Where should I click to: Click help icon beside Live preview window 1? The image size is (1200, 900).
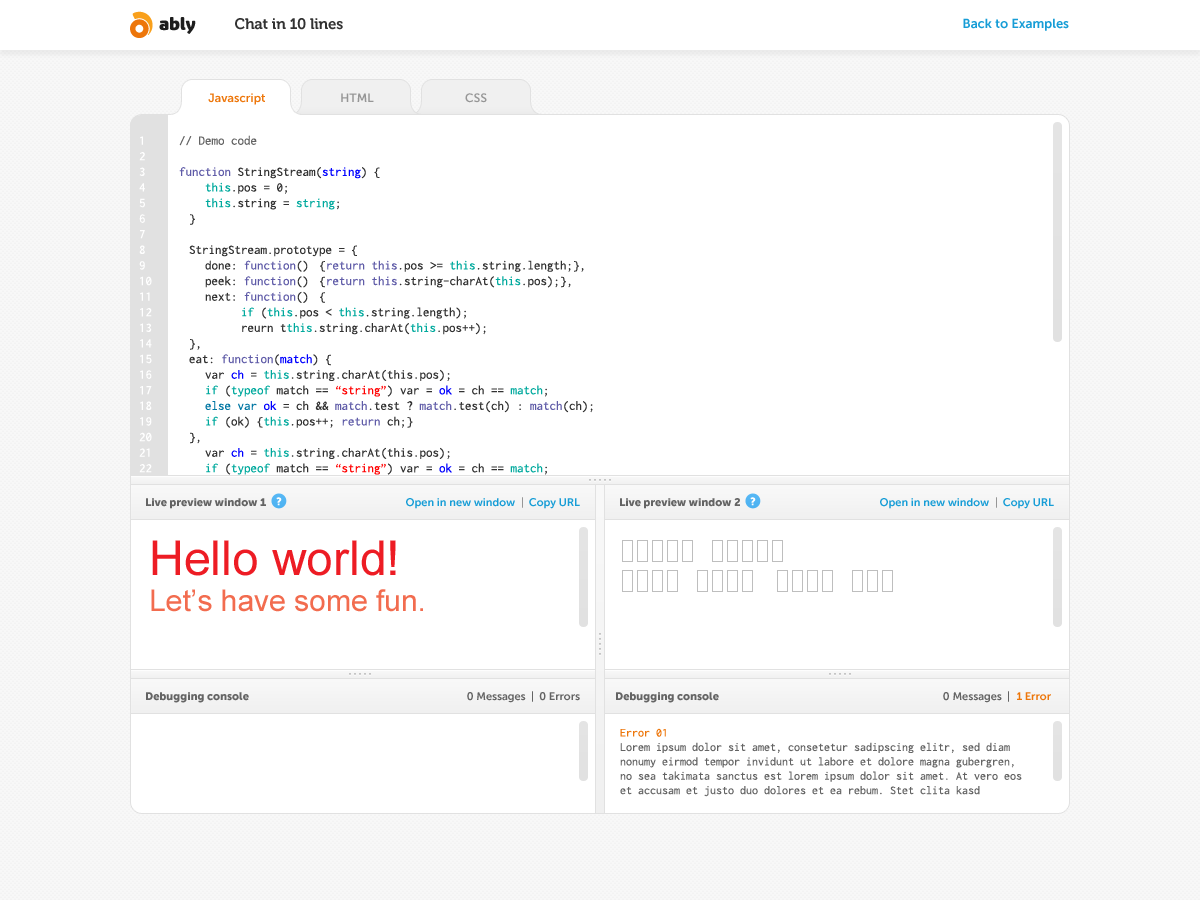point(279,501)
